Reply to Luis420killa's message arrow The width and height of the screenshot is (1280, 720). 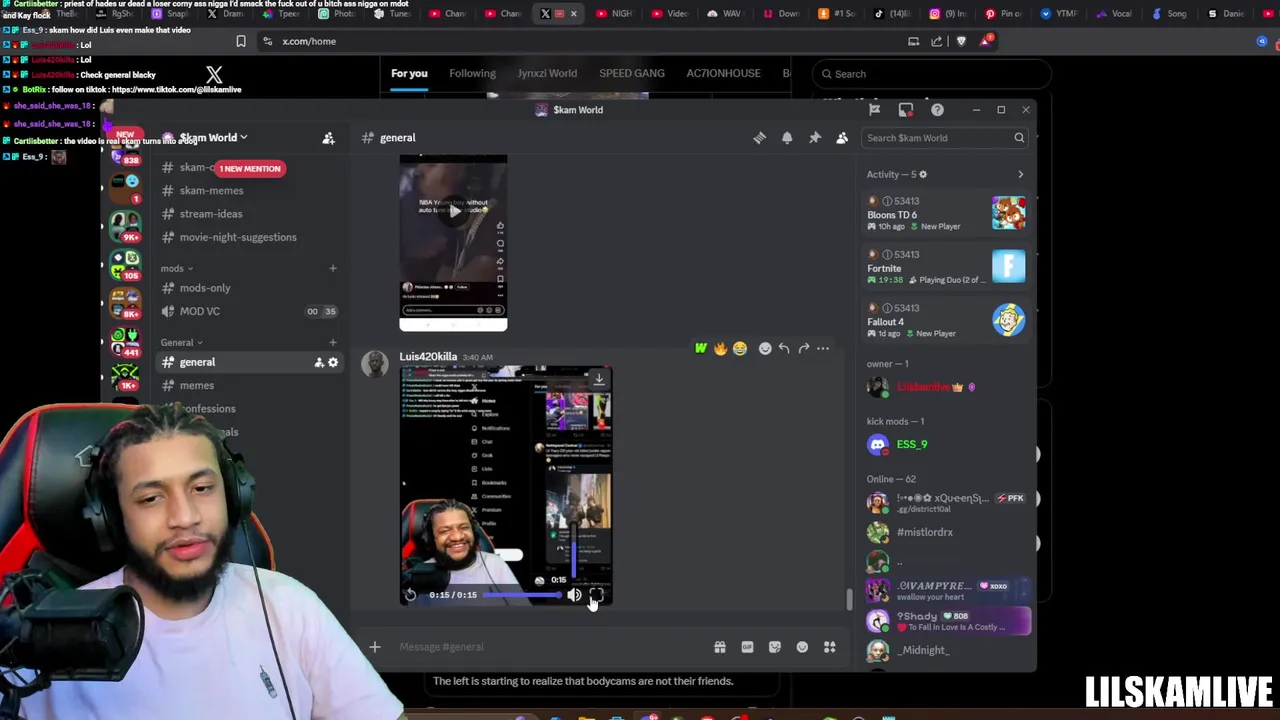[x=784, y=348]
